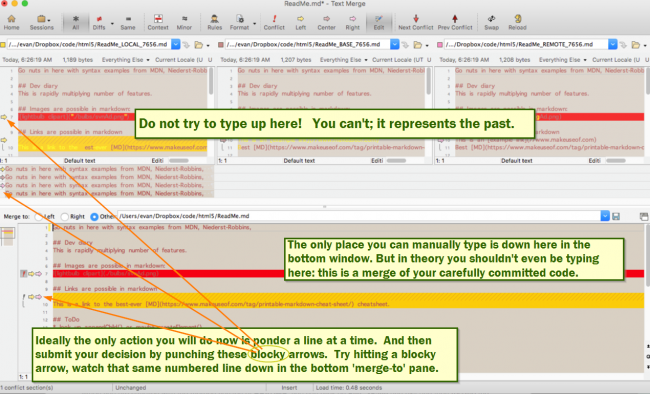Jump to Next Conflict
Image resolution: width=650 pixels, height=394 pixels.
416,22
